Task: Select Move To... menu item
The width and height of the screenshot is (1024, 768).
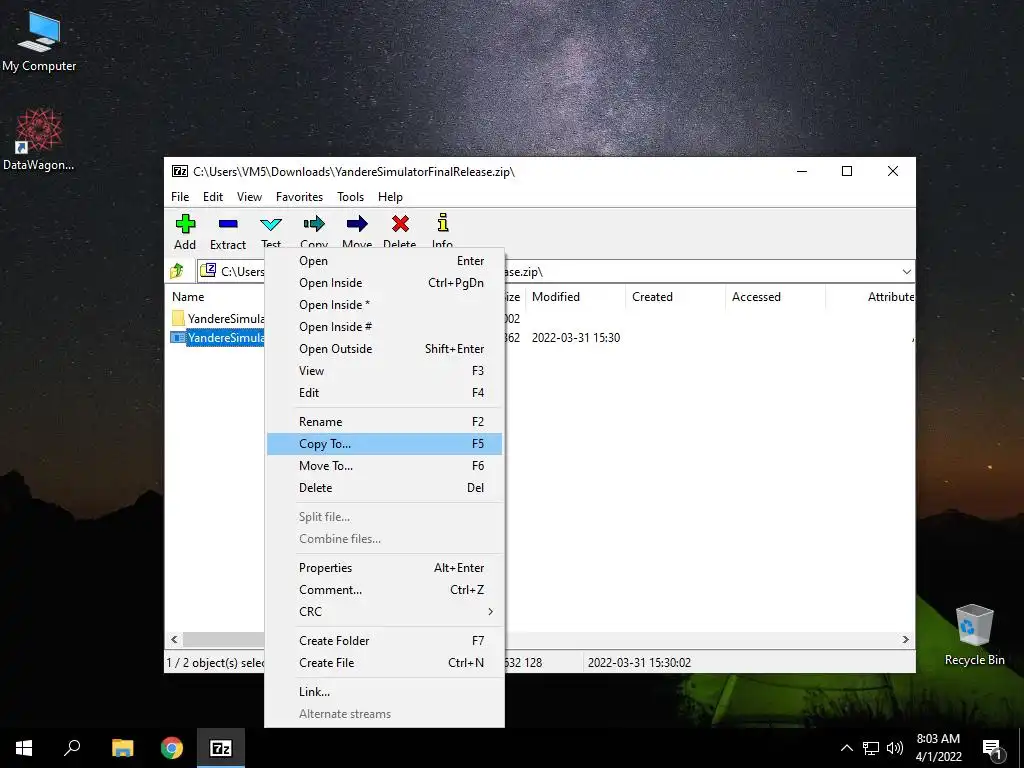Action: [385, 466]
